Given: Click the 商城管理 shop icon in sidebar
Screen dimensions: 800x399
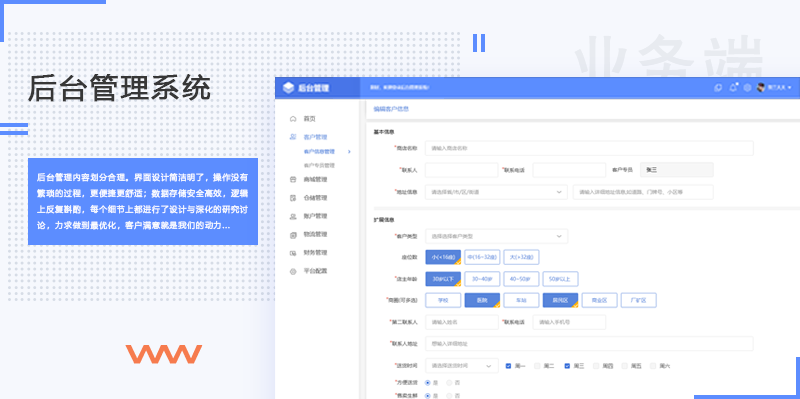Looking at the screenshot, I should pyautogui.click(x=293, y=180).
